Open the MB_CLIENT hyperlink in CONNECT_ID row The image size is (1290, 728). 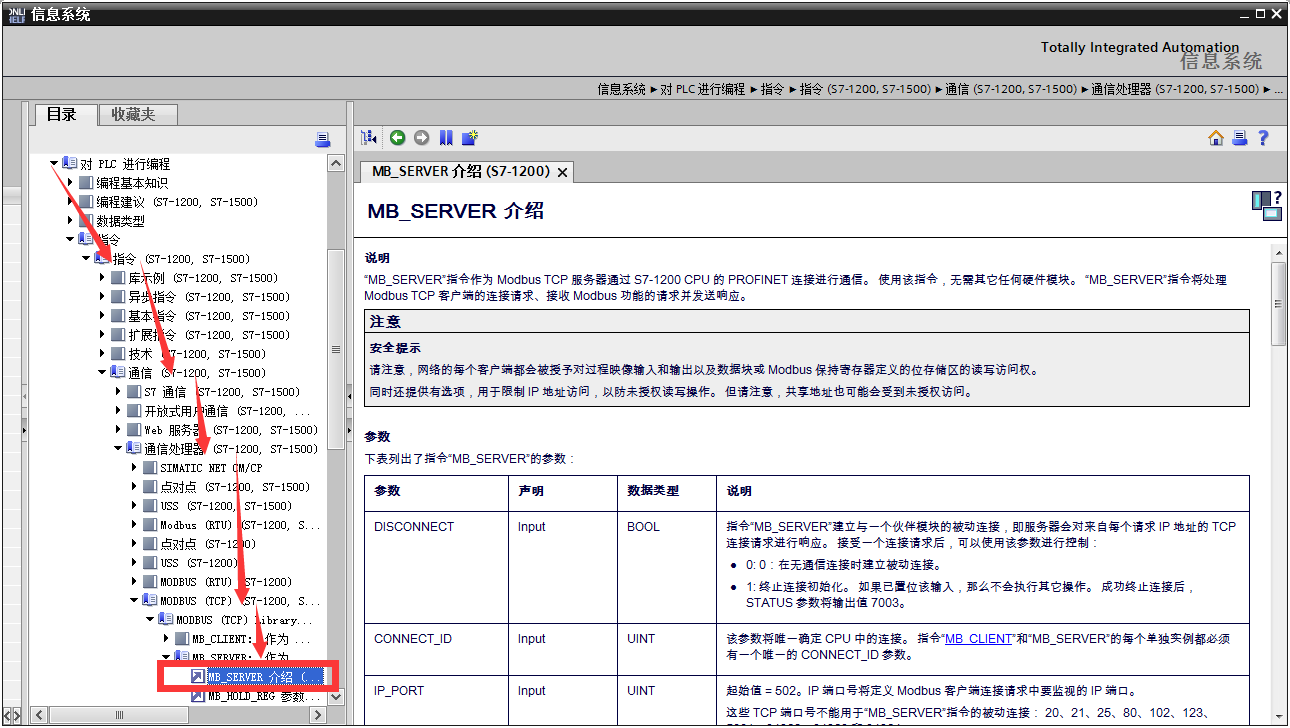tap(979, 638)
